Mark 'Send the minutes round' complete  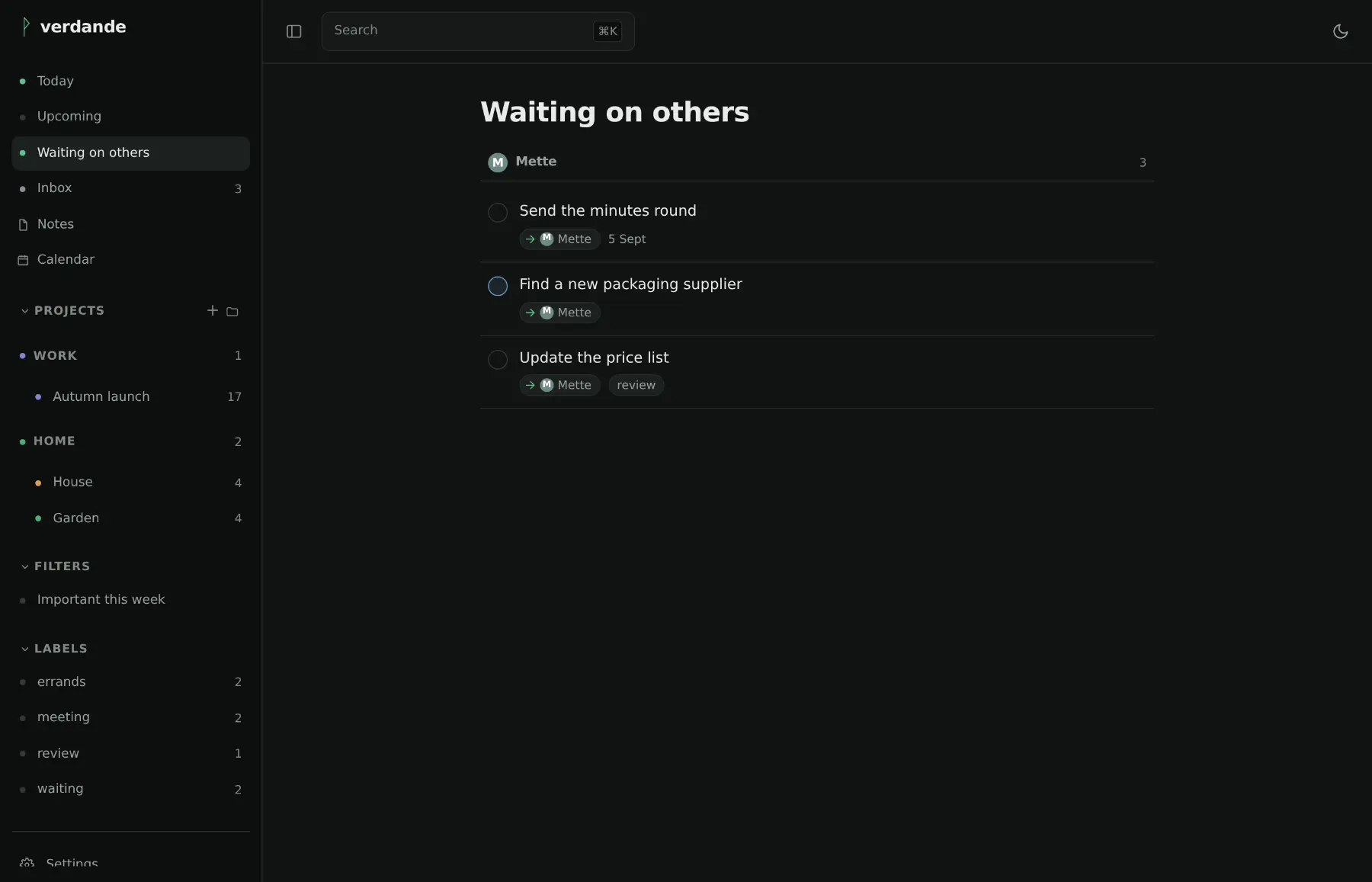[x=498, y=213]
